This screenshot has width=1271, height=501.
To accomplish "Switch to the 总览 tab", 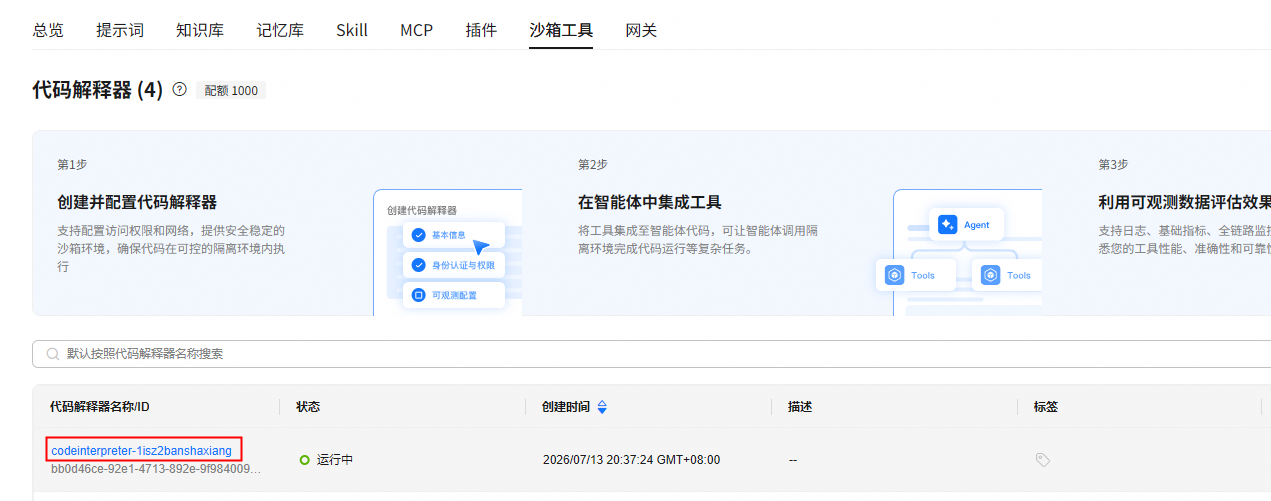I will pos(48,30).
